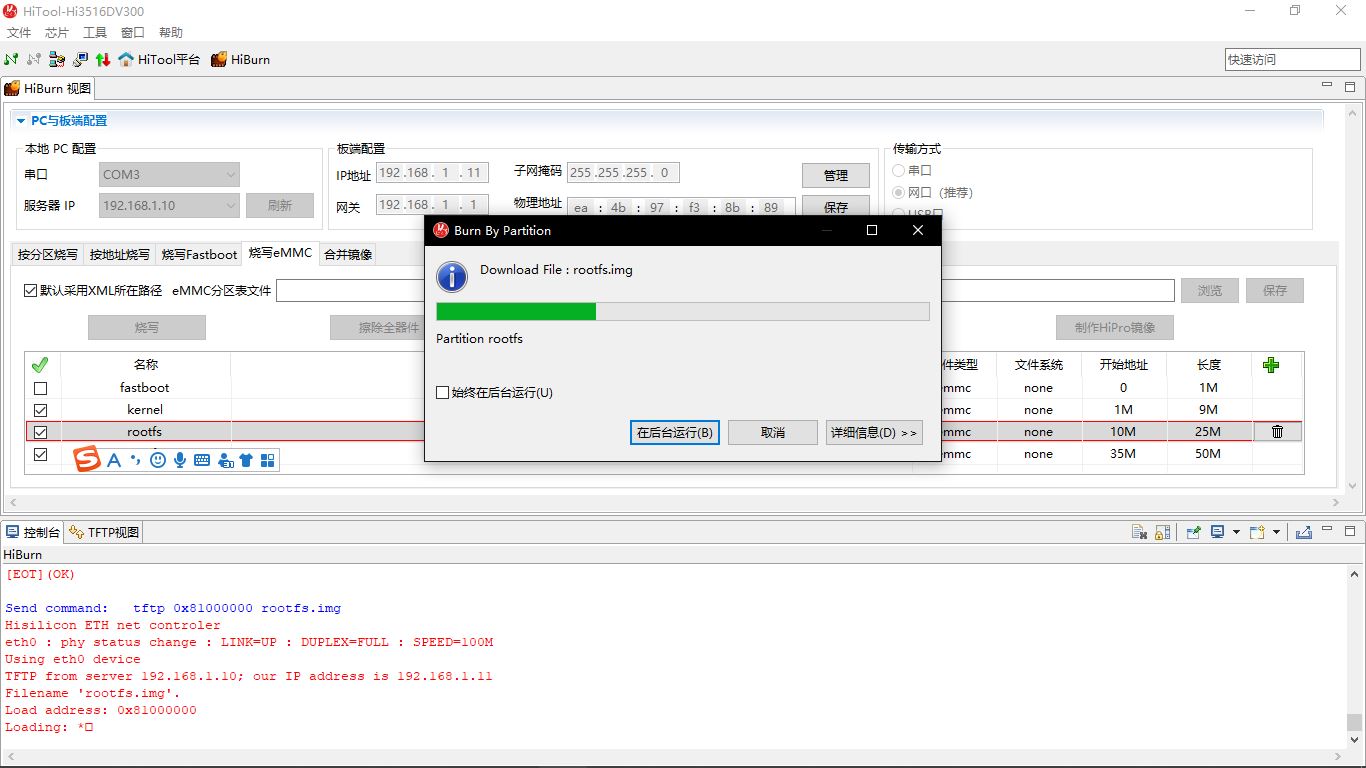Click 在后台运行(B) button
The height and width of the screenshot is (768, 1366).
[x=675, y=432]
